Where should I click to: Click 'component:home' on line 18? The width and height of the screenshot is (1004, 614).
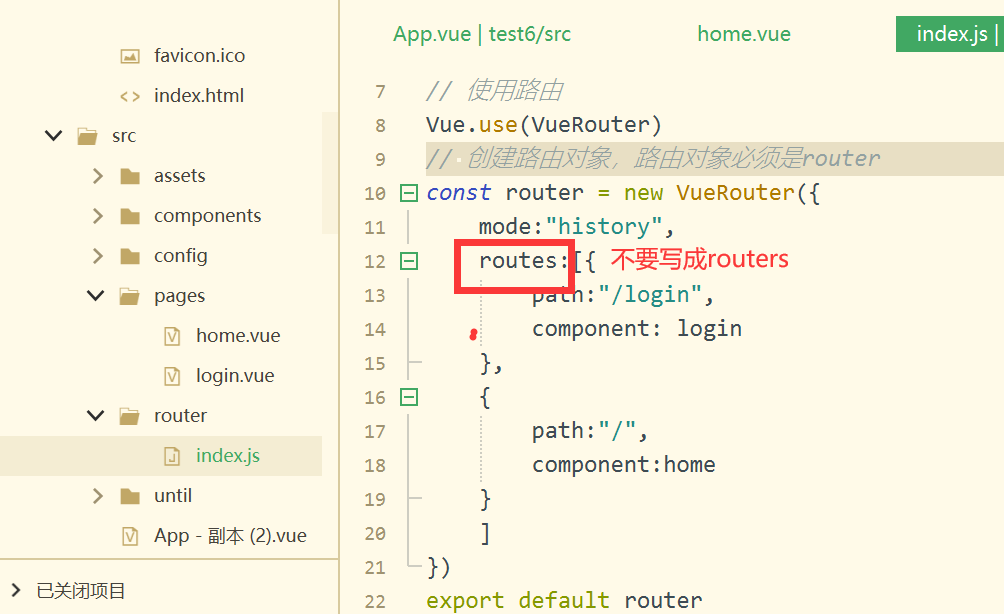pyautogui.click(x=624, y=465)
